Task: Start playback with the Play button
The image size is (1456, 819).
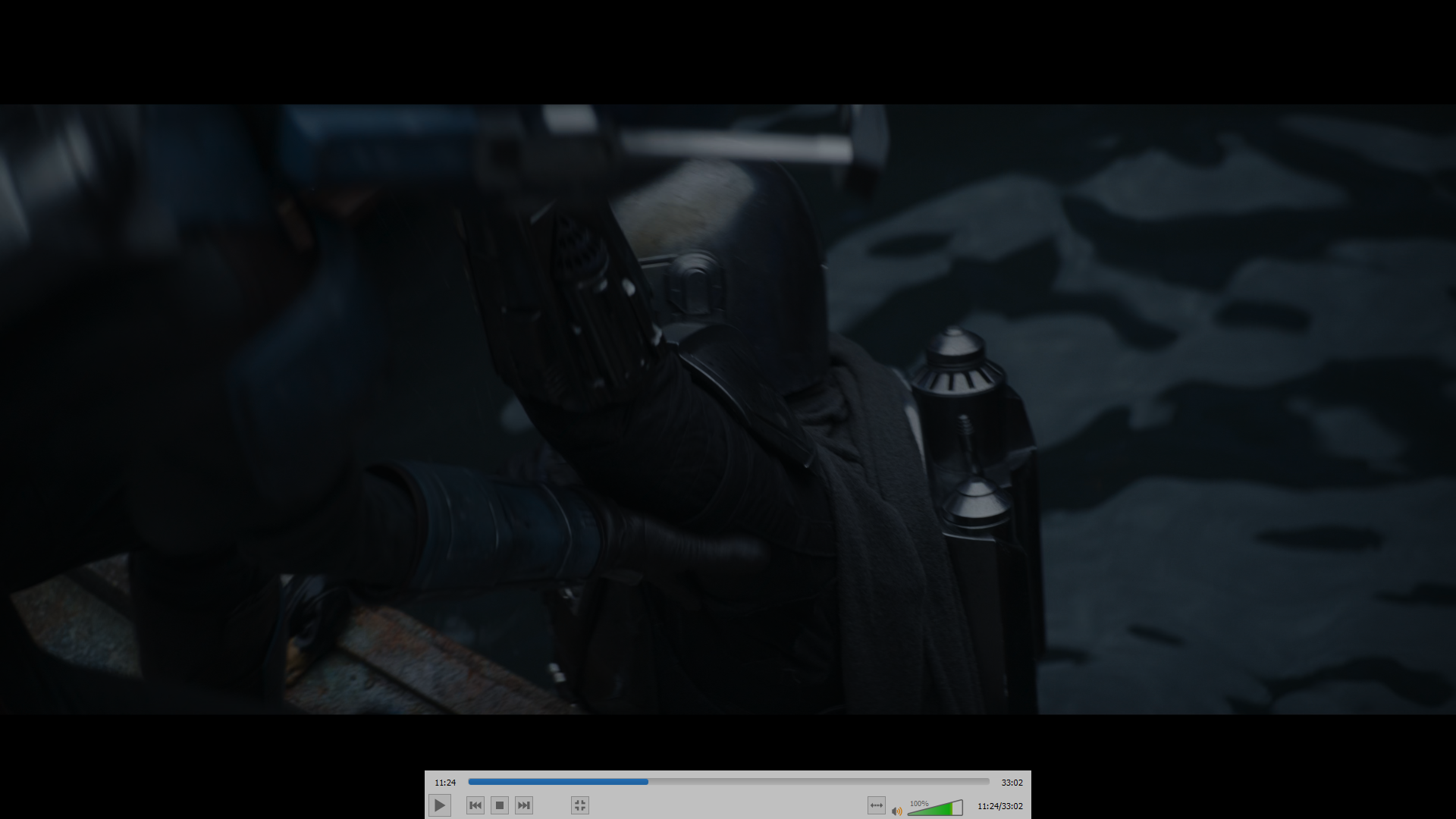Action: [440, 805]
